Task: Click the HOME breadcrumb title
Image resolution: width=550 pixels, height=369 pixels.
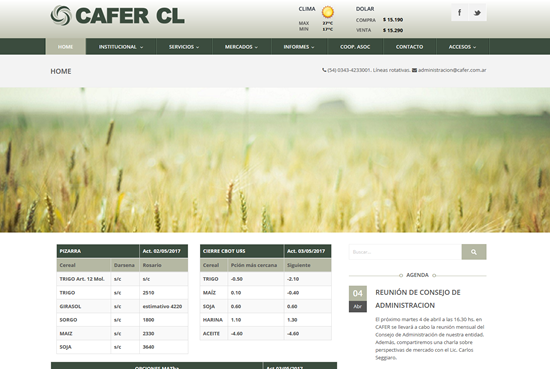Action: (61, 71)
